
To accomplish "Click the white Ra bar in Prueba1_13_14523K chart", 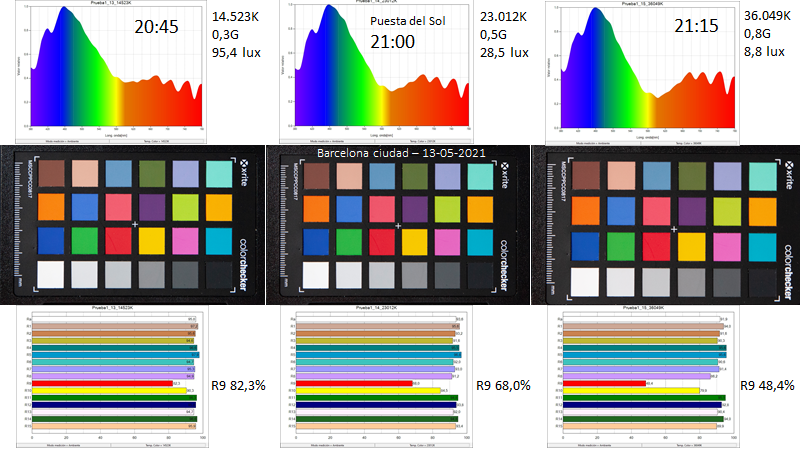I will (x=114, y=319).
